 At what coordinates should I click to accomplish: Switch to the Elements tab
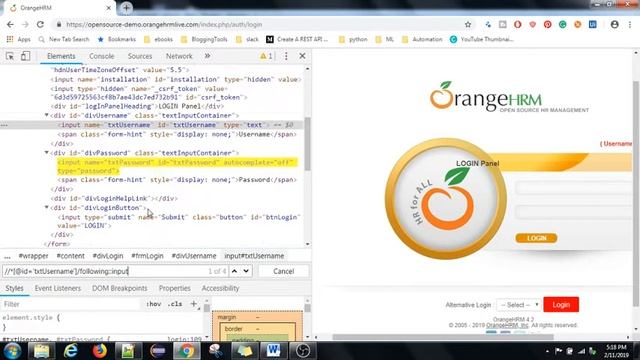(61, 56)
